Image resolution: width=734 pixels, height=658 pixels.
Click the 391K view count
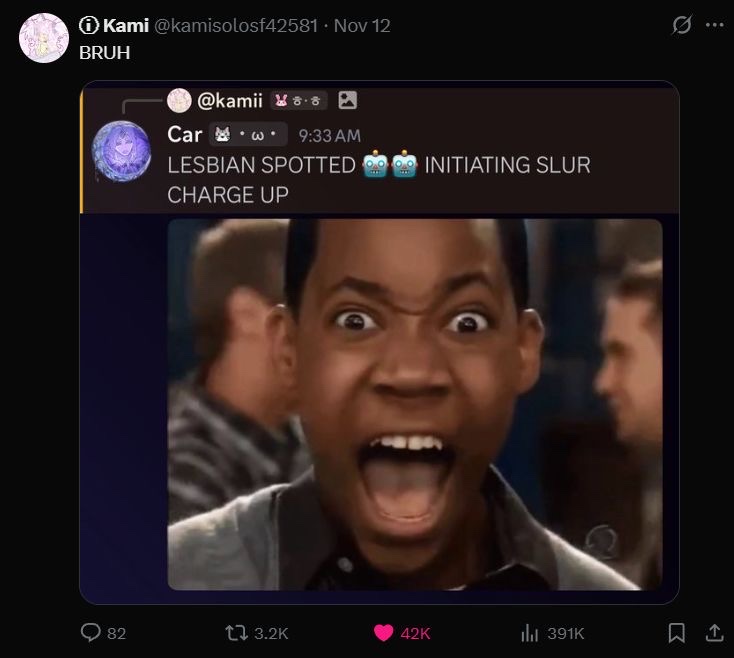click(566, 633)
